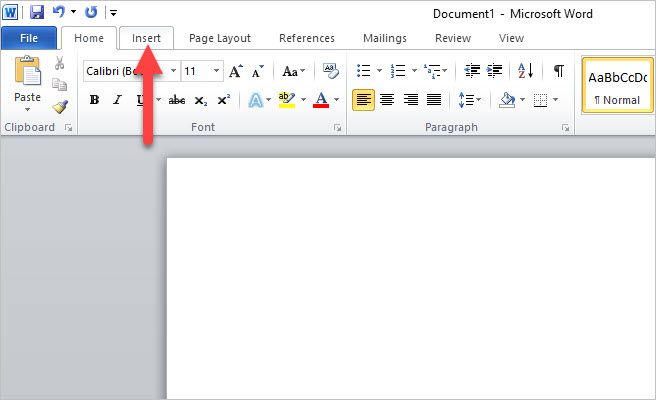This screenshot has height=400, width=656.
Task: Open highlight color dropdown arrow
Action: coord(303,100)
